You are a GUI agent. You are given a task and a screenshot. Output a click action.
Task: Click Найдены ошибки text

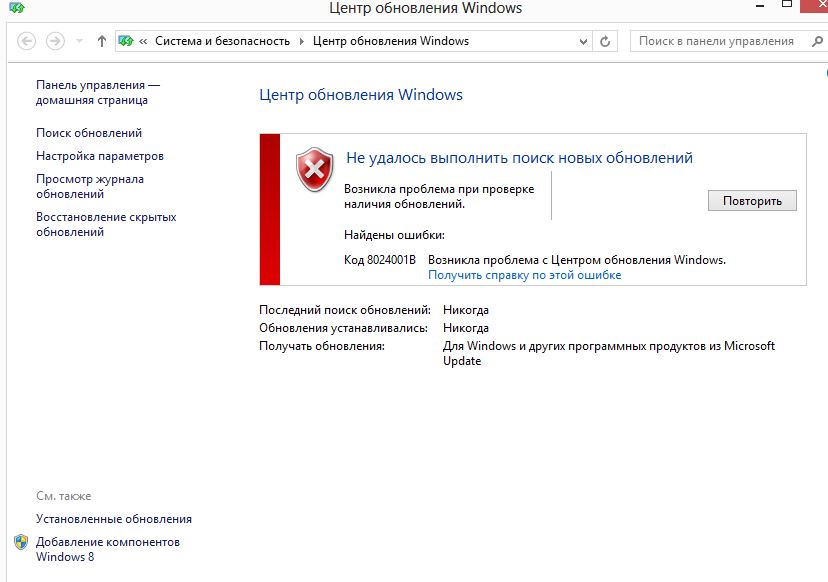394,235
